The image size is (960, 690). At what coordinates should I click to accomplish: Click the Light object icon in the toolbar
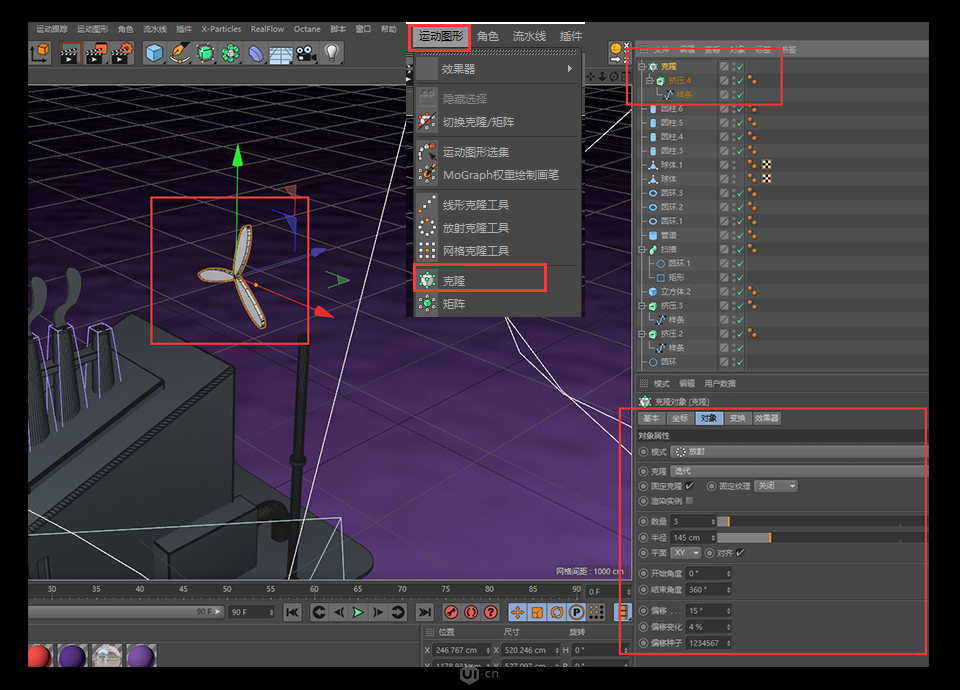click(330, 53)
